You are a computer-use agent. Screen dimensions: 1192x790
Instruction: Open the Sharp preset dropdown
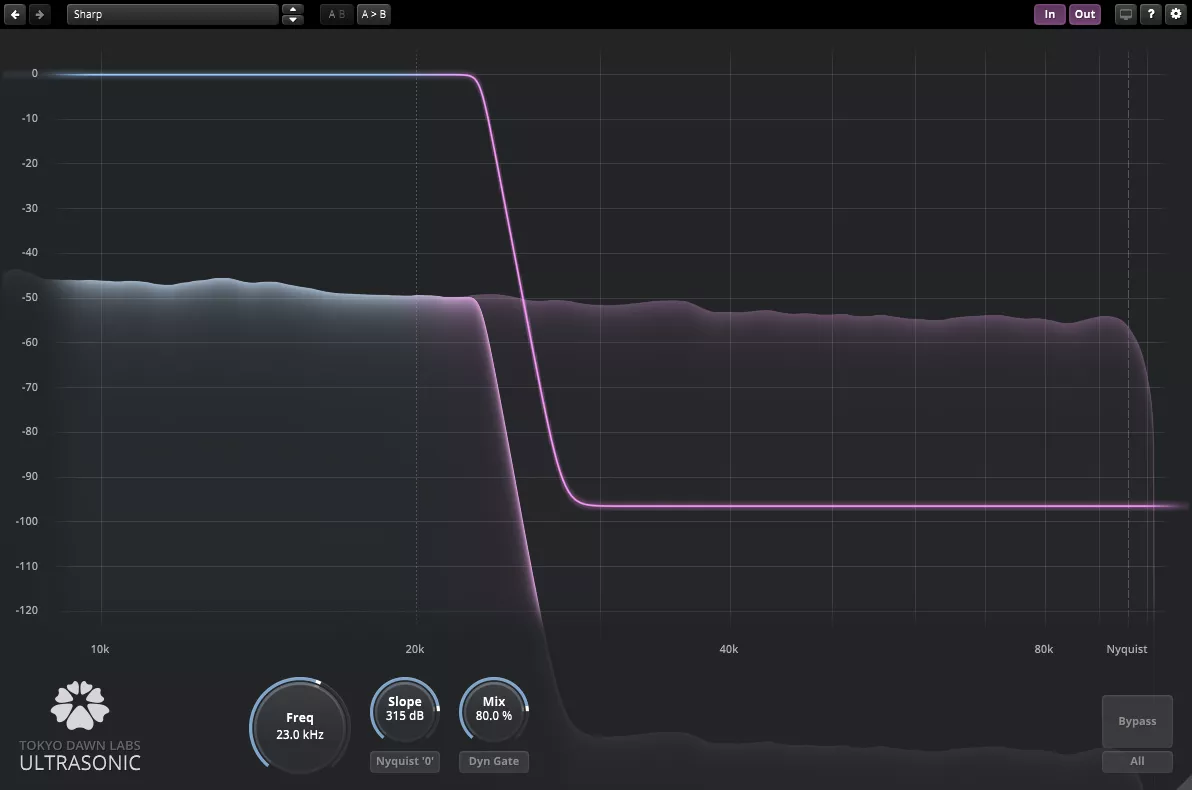(172, 14)
